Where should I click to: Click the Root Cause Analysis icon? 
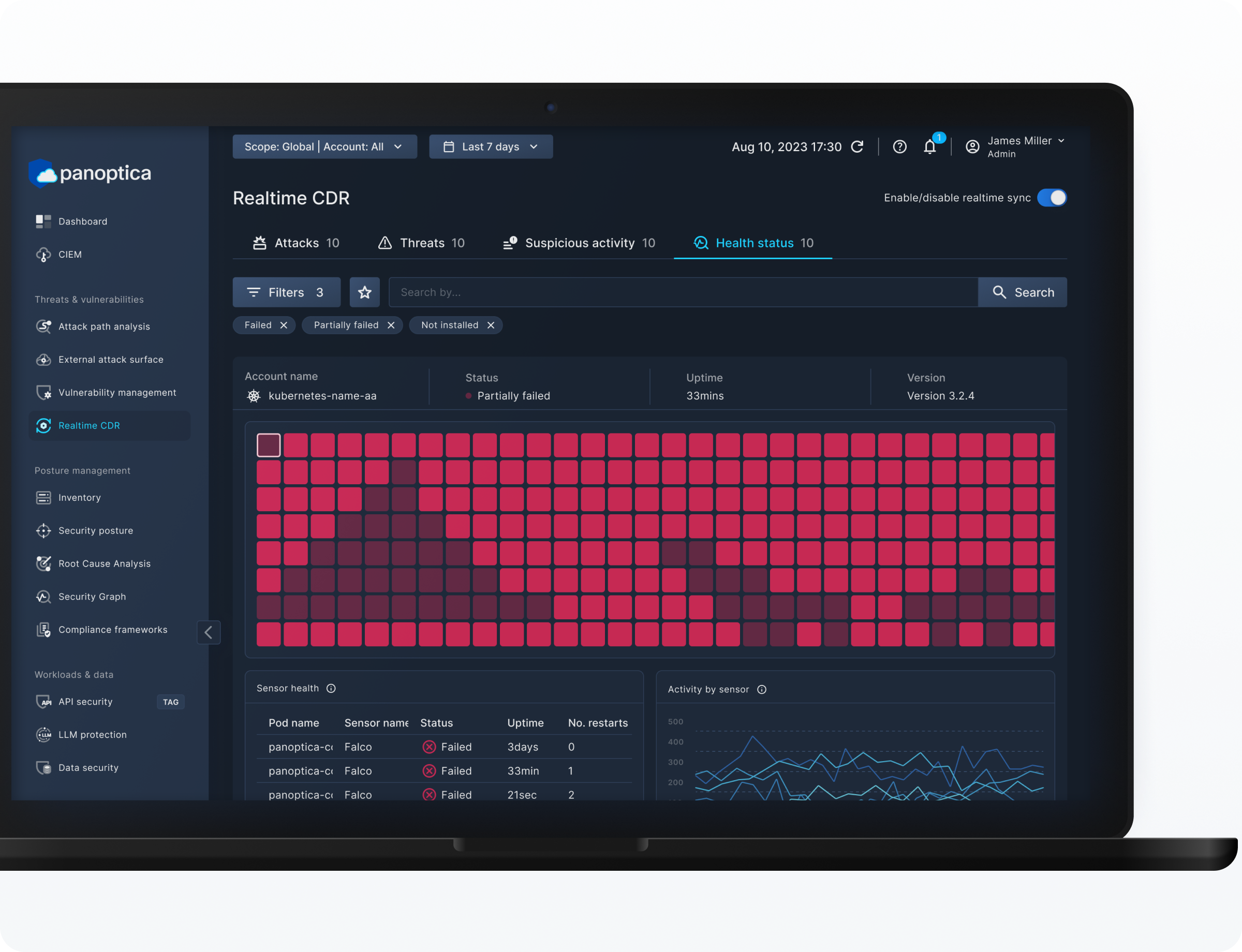click(43, 563)
